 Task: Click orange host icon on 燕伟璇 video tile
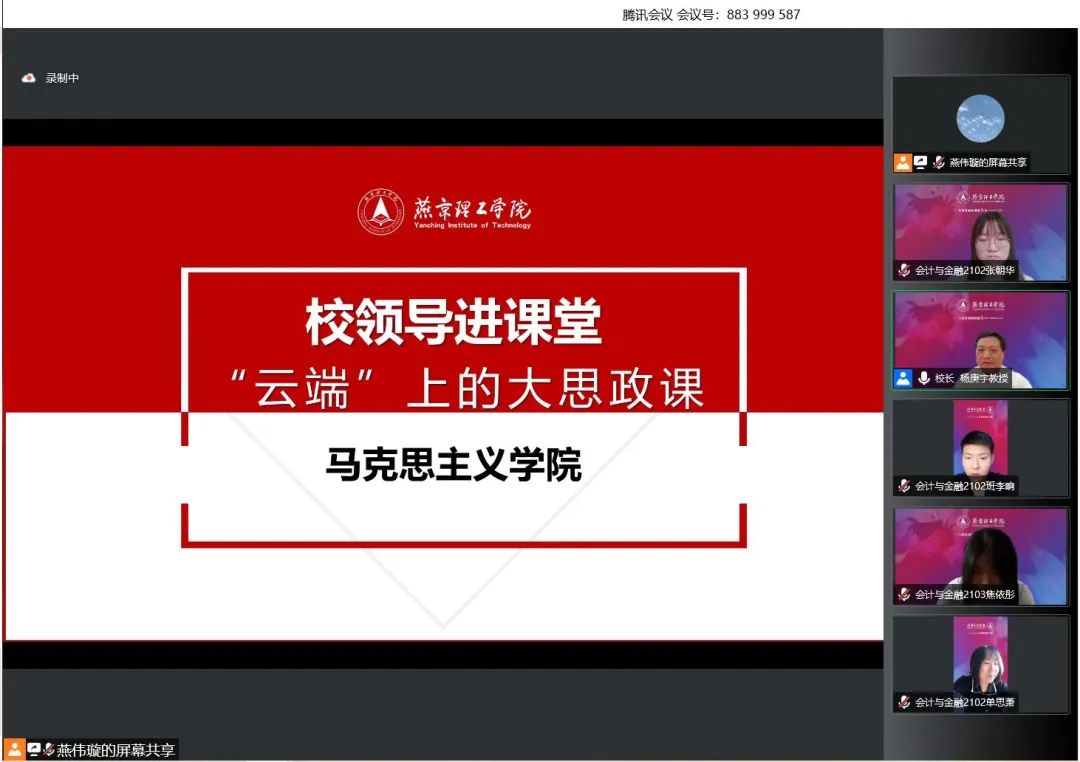903,162
